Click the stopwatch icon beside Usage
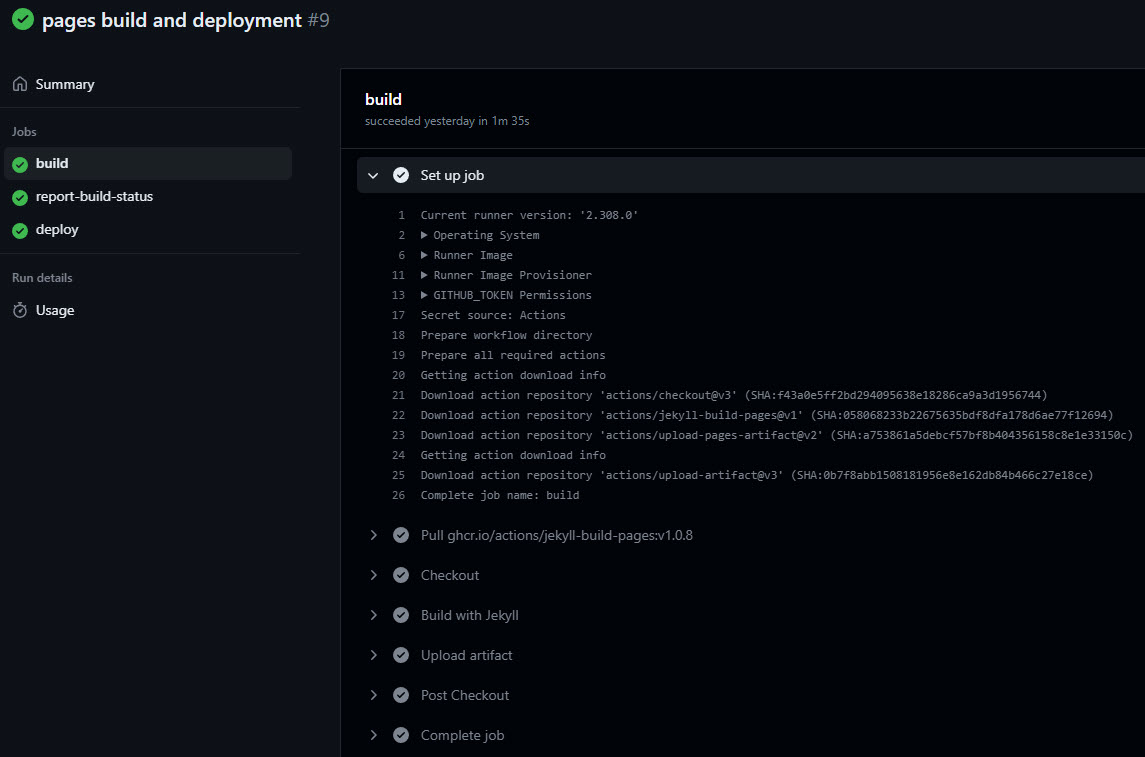This screenshot has width=1145, height=757. pyautogui.click(x=20, y=310)
